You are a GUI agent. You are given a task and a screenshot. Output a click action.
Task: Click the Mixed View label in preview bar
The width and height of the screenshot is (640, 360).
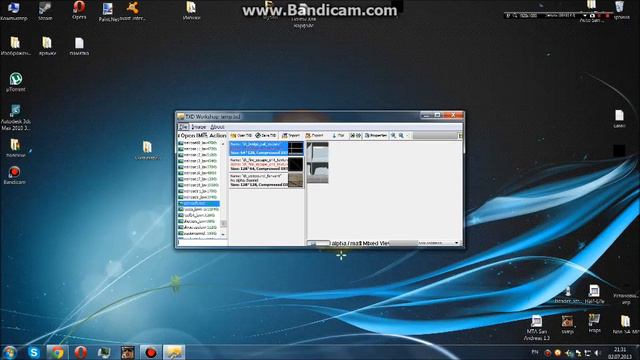pos(376,243)
